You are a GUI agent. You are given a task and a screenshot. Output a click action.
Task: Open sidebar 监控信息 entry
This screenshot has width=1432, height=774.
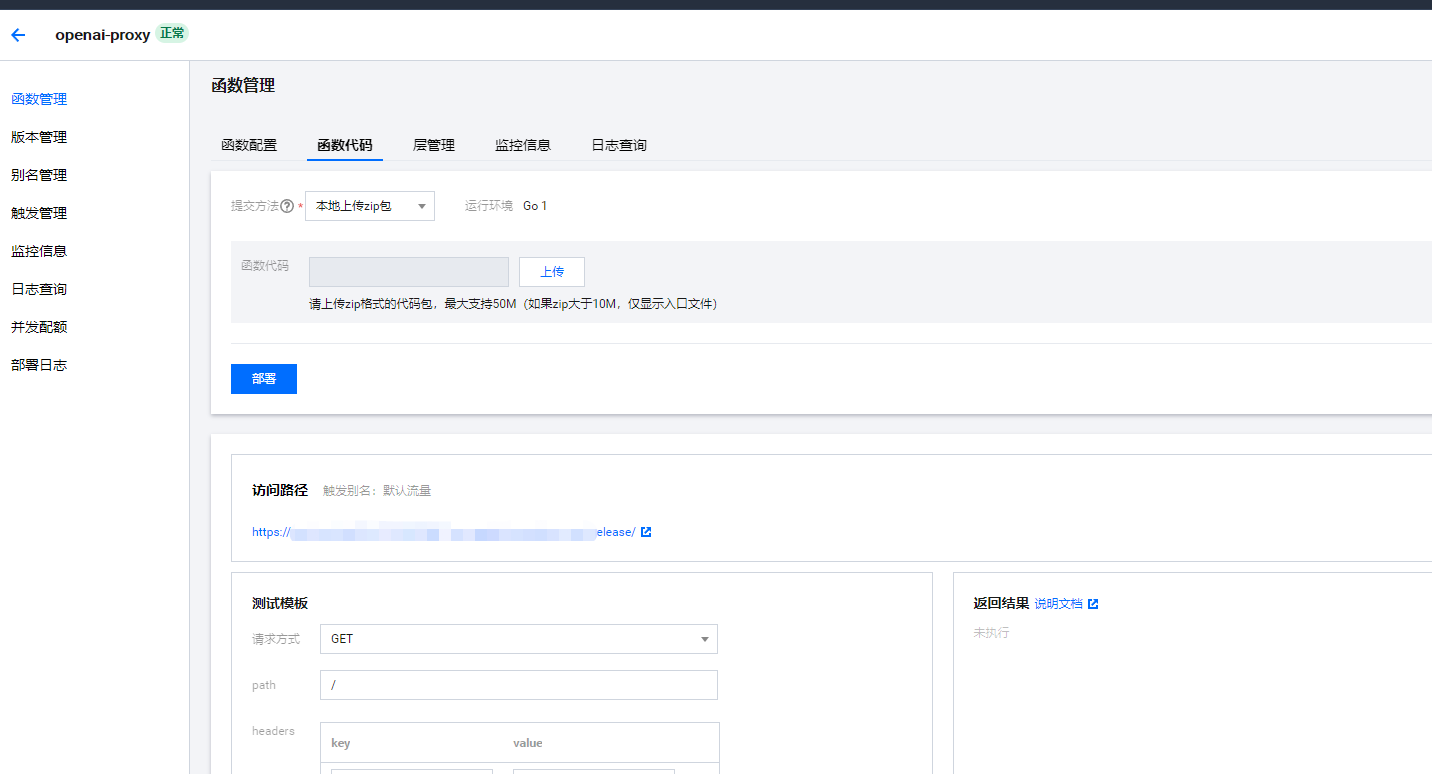(39, 251)
